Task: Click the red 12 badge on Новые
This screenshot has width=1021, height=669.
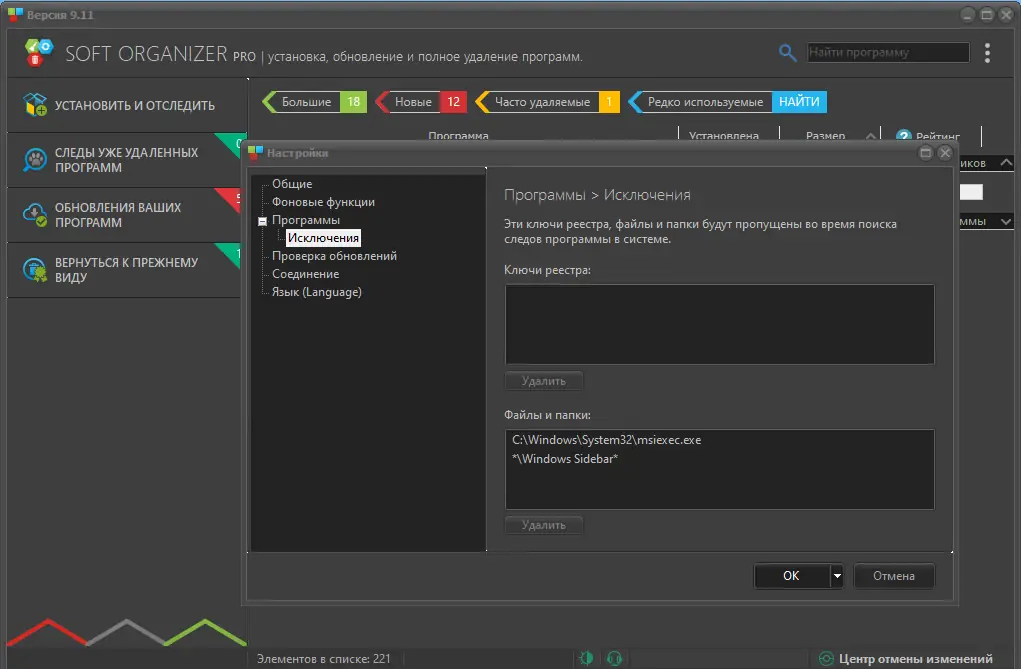Action: tap(453, 102)
